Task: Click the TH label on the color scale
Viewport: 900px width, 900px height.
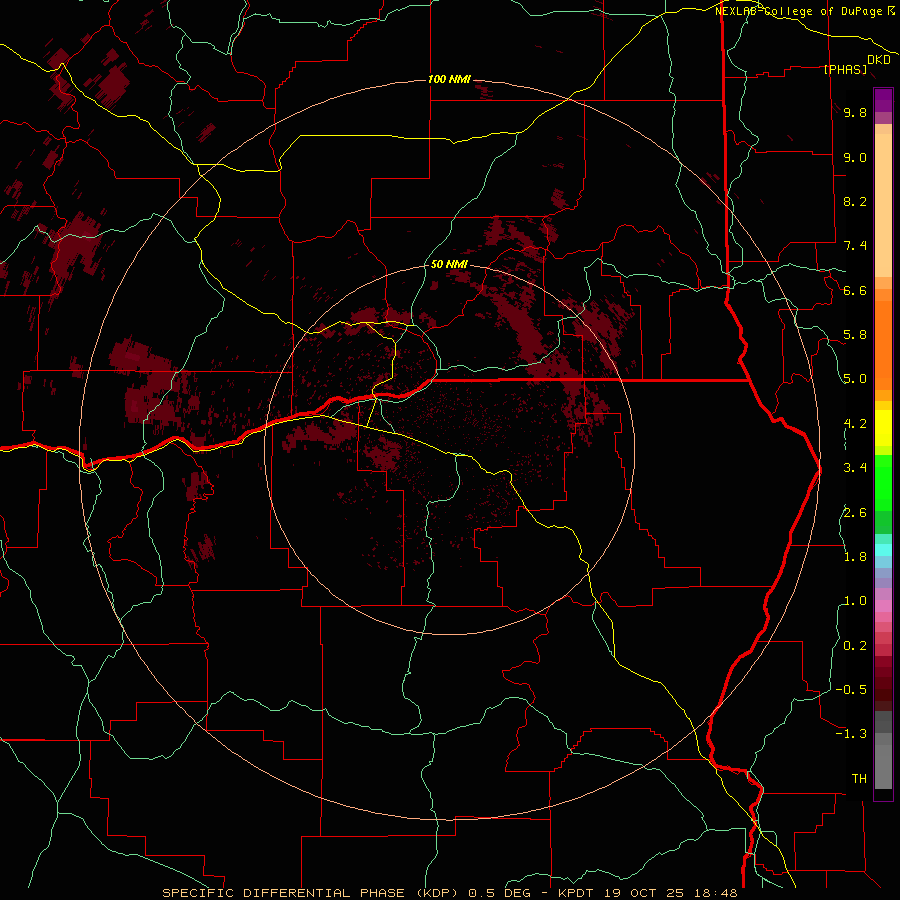Action: pos(859,779)
